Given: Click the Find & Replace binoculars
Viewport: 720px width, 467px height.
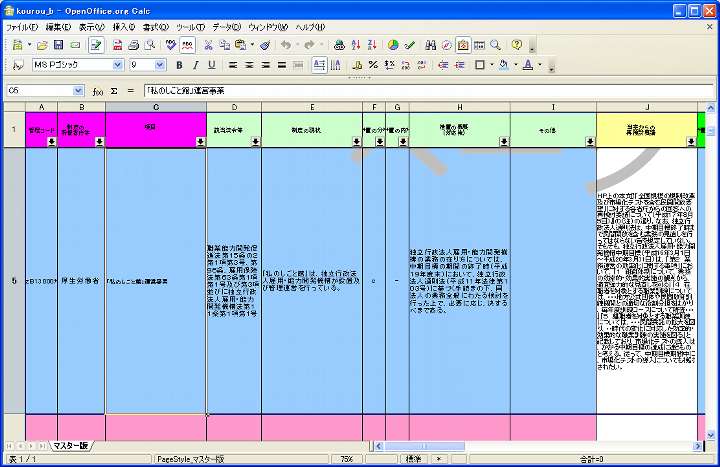Looking at the screenshot, I should (430, 45).
